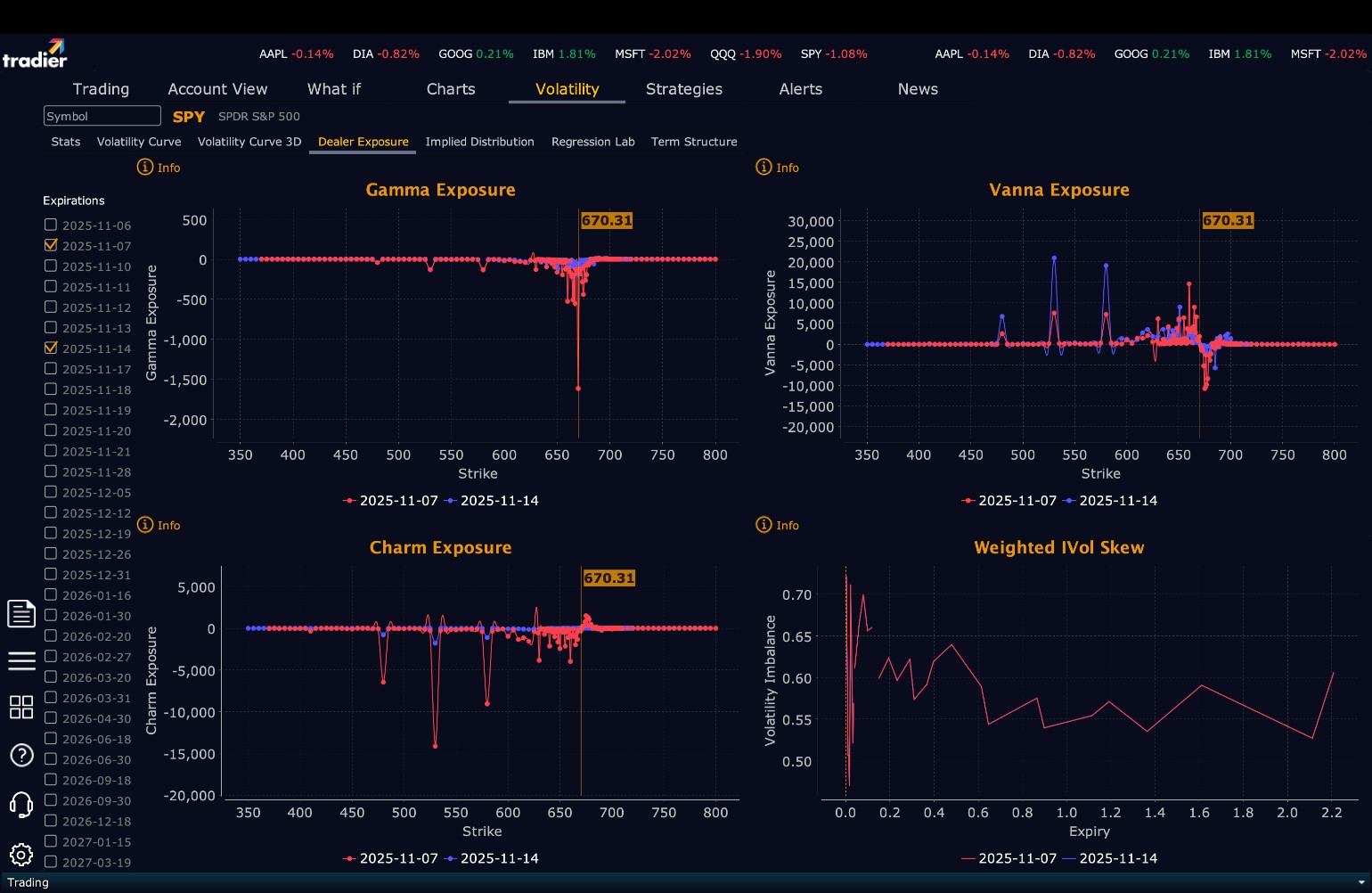Select the Volatility tab
This screenshot has width=1372, height=893.
tap(567, 89)
